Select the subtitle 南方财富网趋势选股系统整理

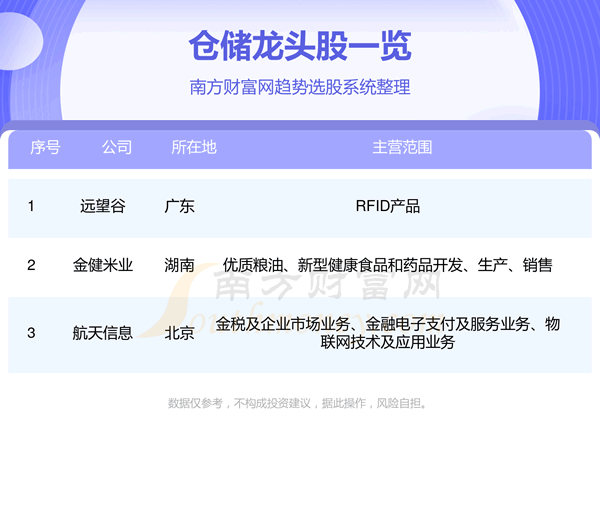300,87
